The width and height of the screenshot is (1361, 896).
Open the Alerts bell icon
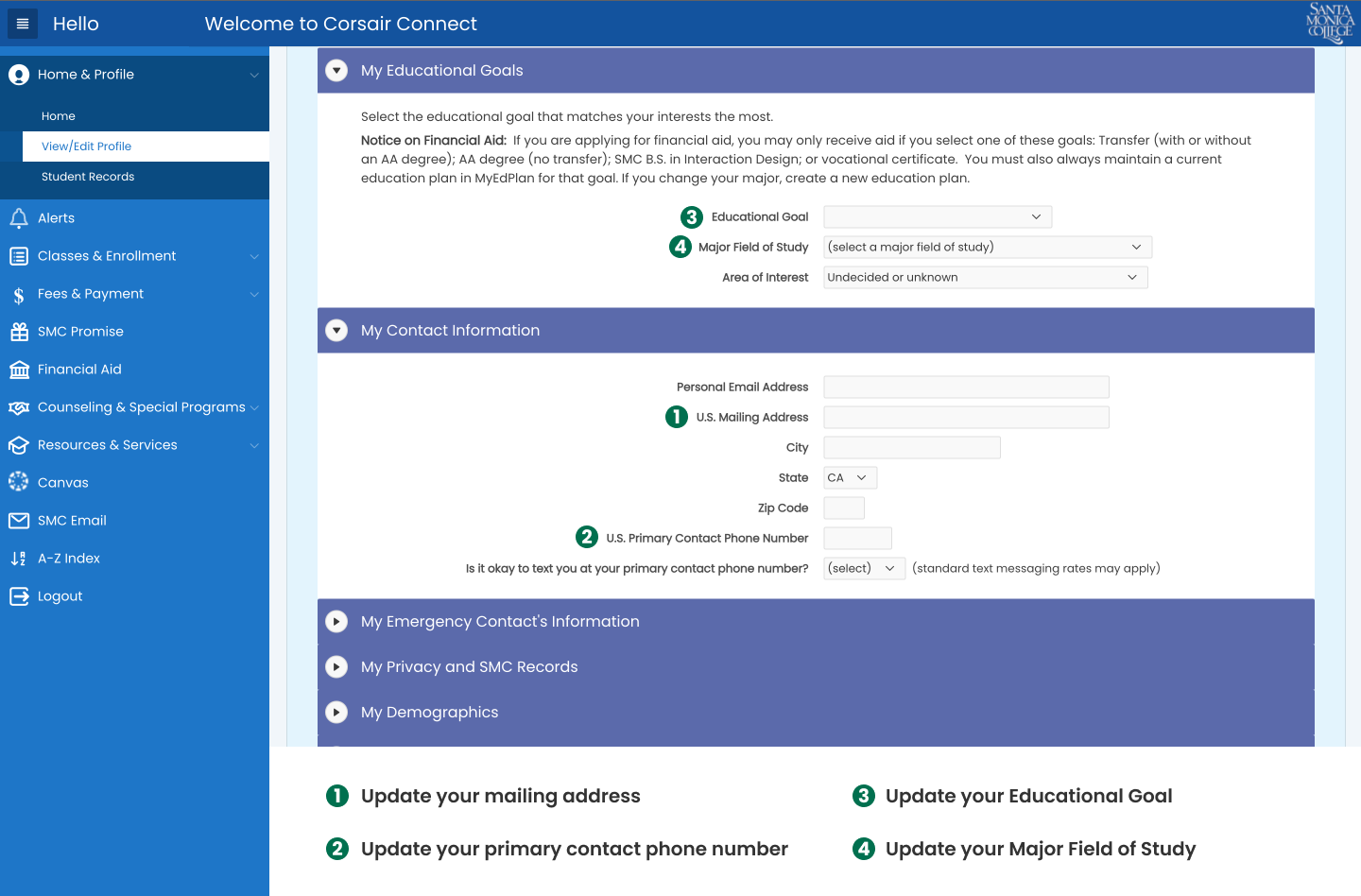[x=19, y=218]
